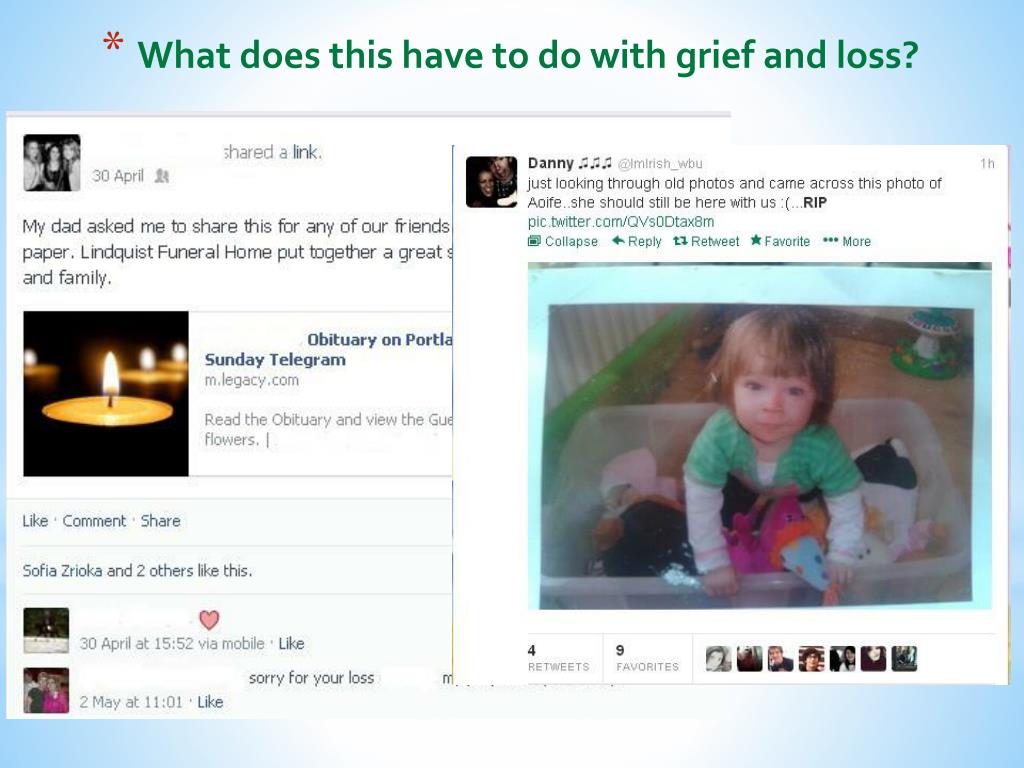Screen dimensions: 1024x768
Task: Click the Reply arrow icon on tweet
Action: coord(618,241)
